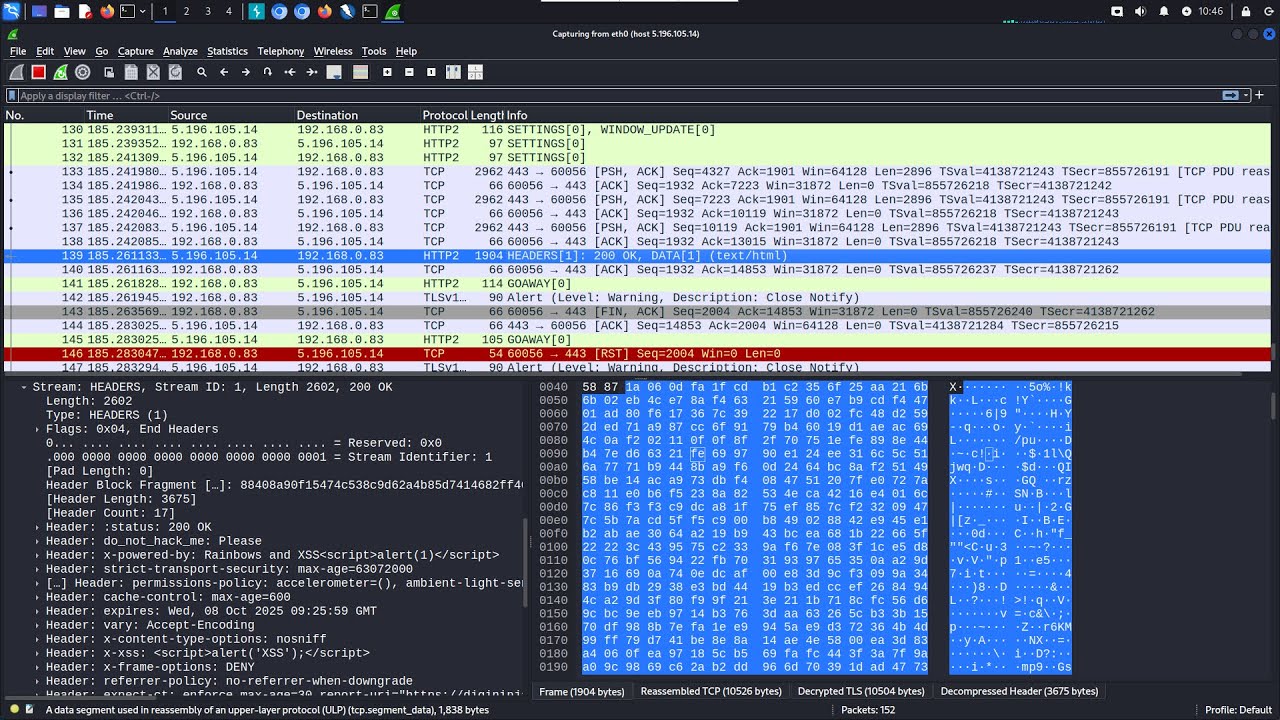
Task: Add a display filter button with plus
Action: tap(1261, 96)
